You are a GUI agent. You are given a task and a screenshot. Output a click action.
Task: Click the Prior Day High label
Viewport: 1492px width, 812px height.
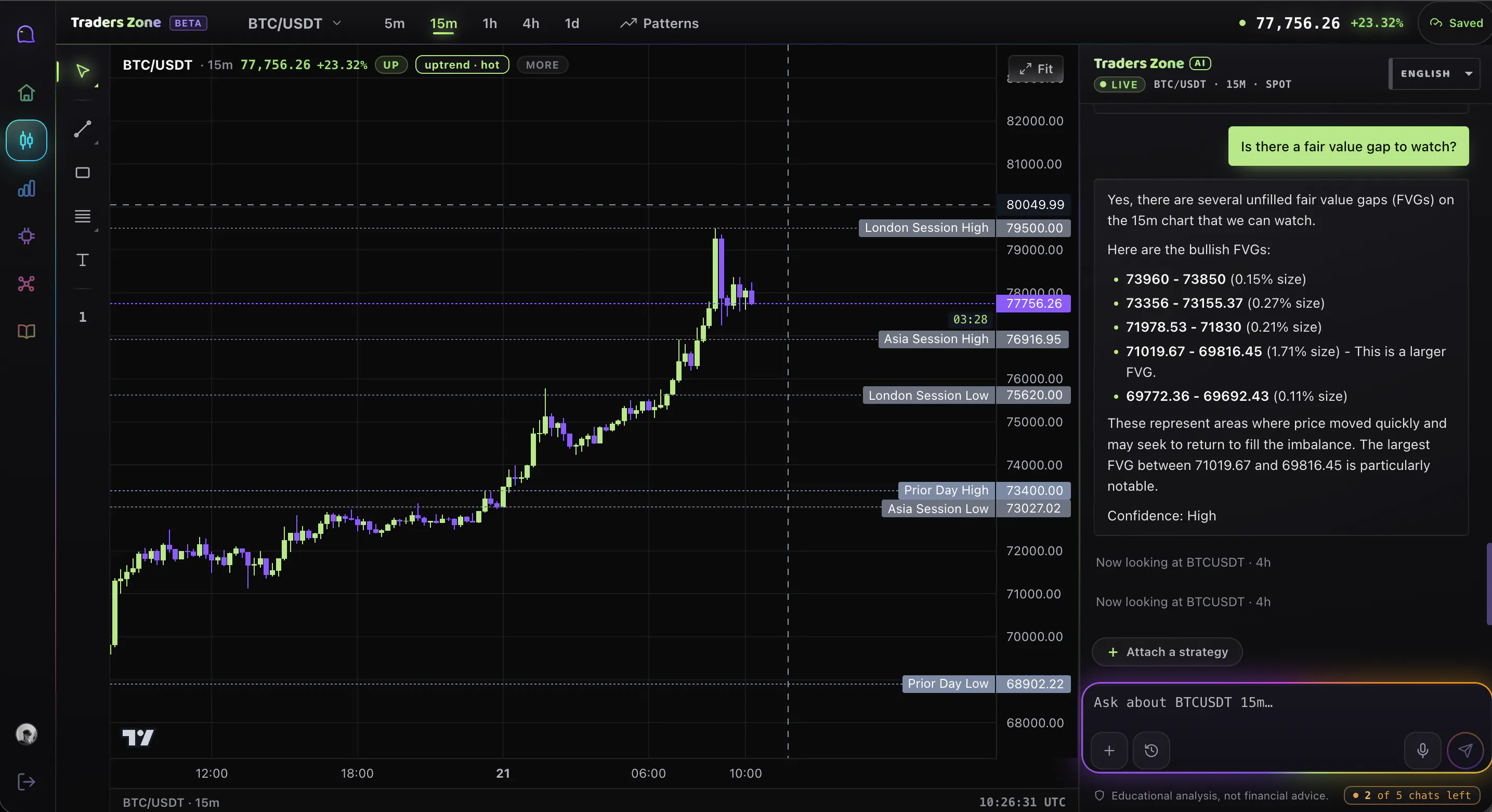tap(946, 490)
